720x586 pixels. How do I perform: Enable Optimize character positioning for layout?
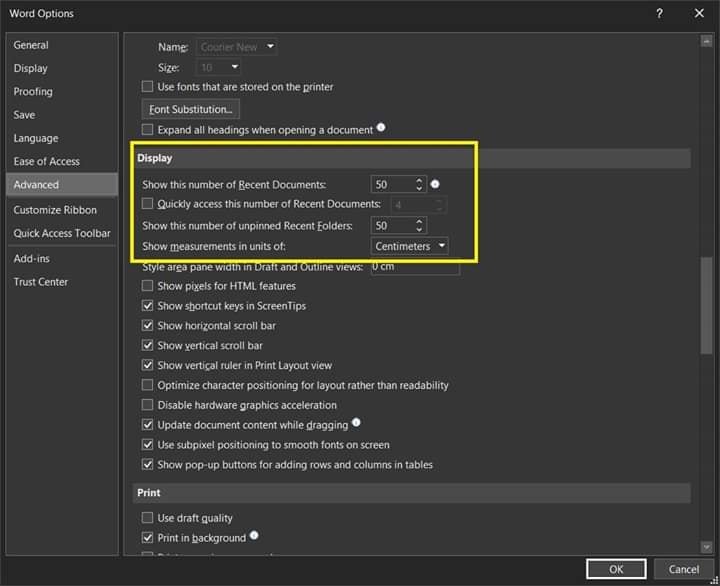click(x=147, y=385)
